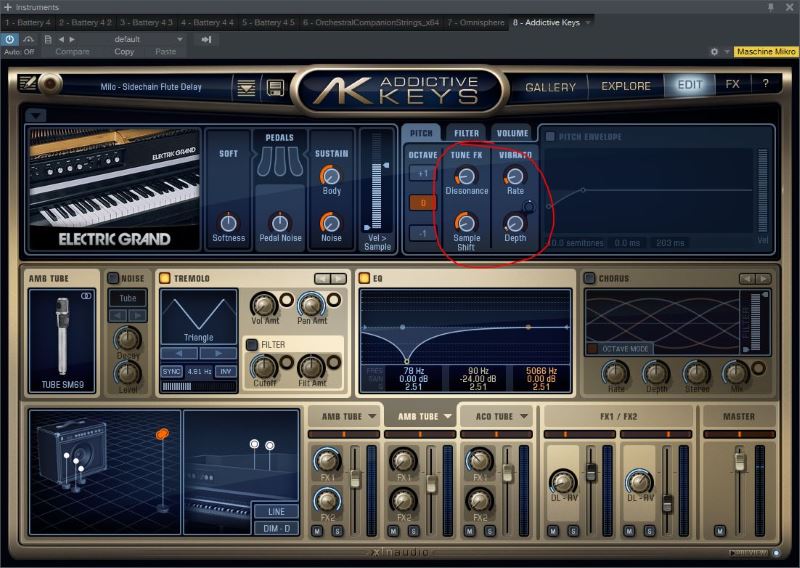
Task: Click the Tremolo Pan Amt knob
Action: pyautogui.click(x=311, y=305)
